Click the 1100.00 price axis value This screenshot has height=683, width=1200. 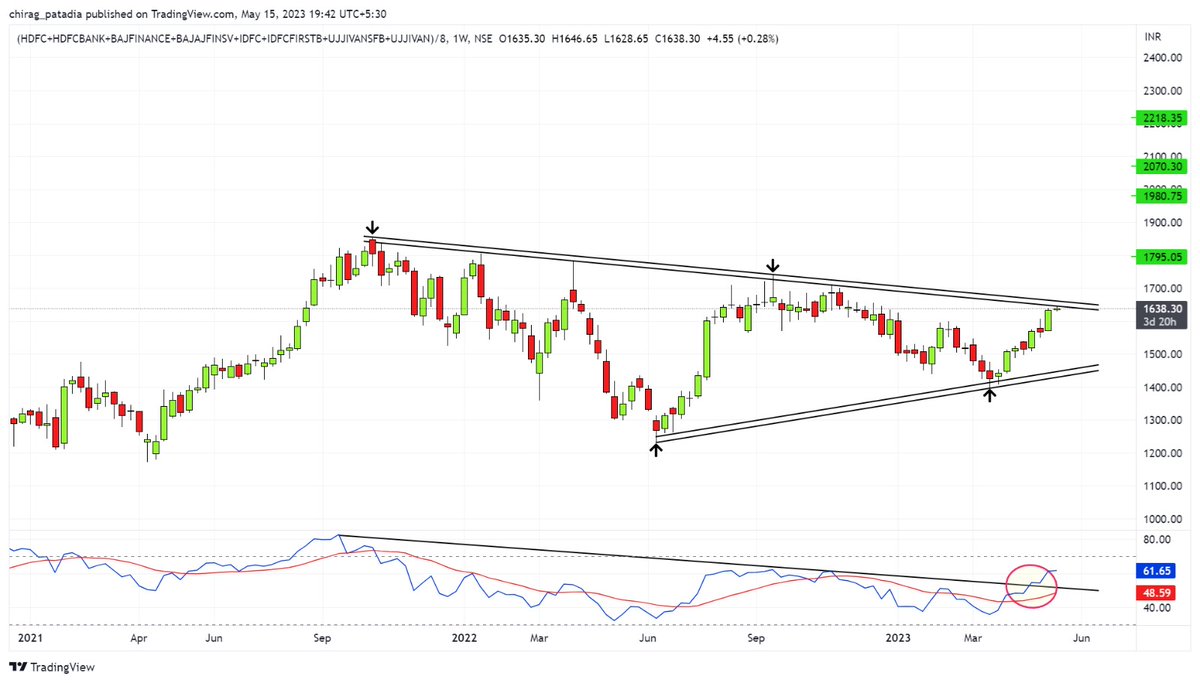pos(1163,487)
